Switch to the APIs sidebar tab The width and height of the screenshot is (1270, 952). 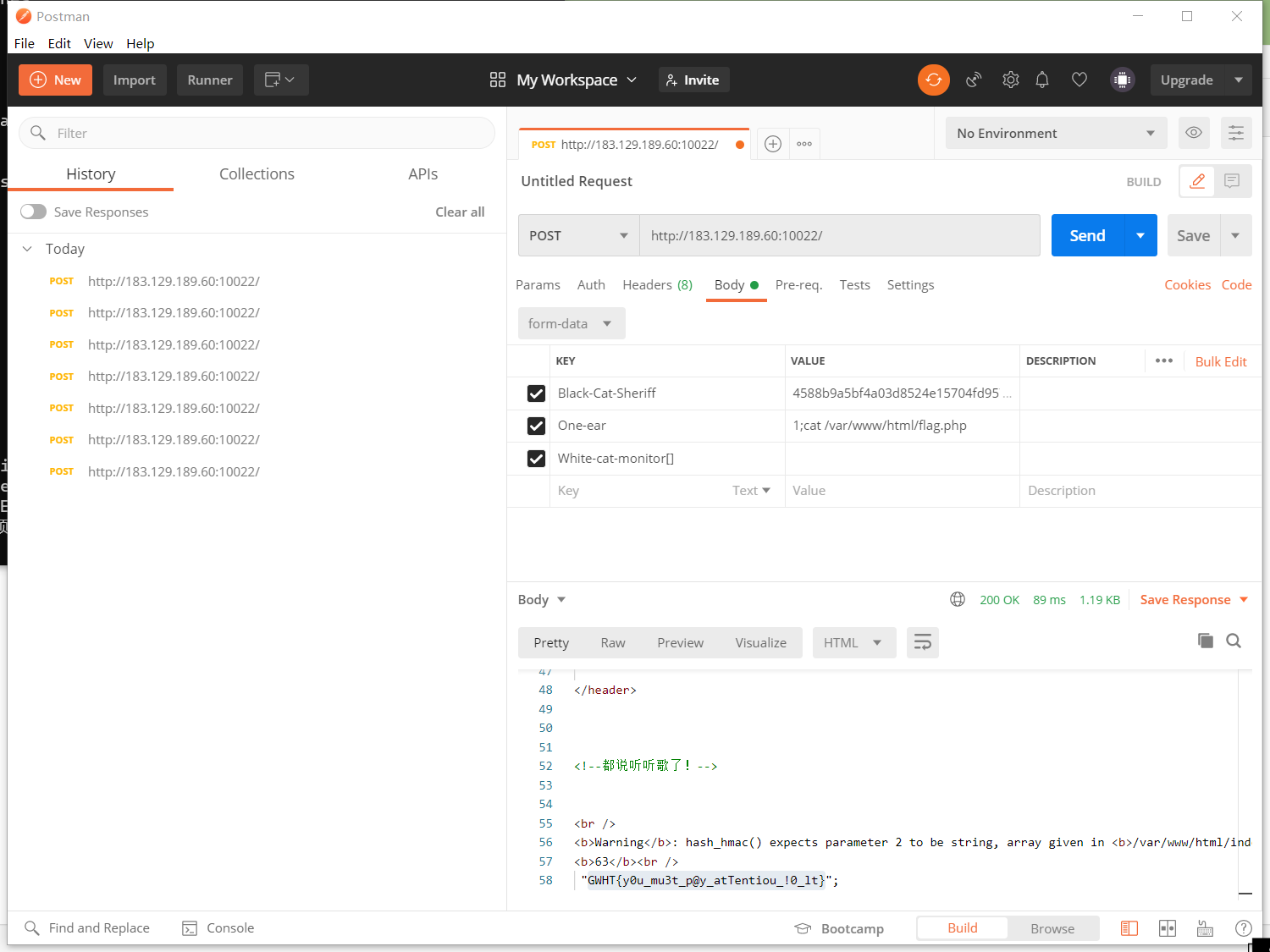(422, 173)
